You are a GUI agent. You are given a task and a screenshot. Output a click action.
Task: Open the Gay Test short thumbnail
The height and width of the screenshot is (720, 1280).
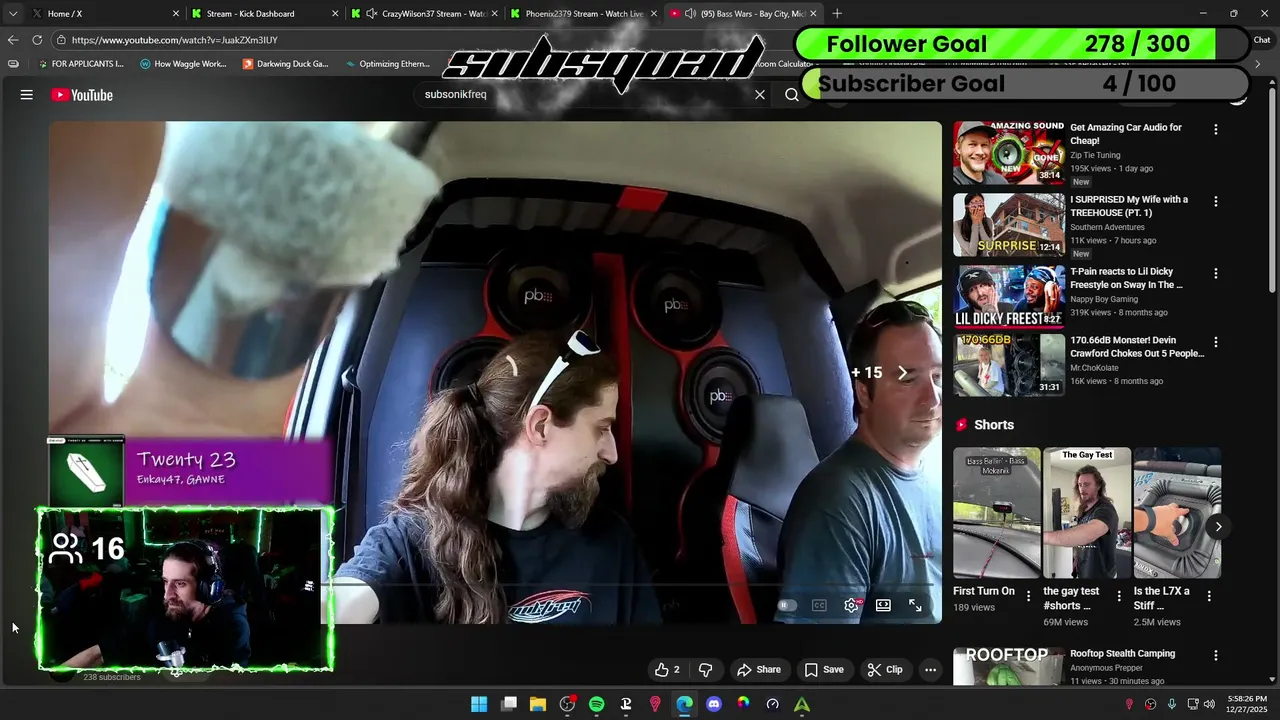pos(1087,513)
